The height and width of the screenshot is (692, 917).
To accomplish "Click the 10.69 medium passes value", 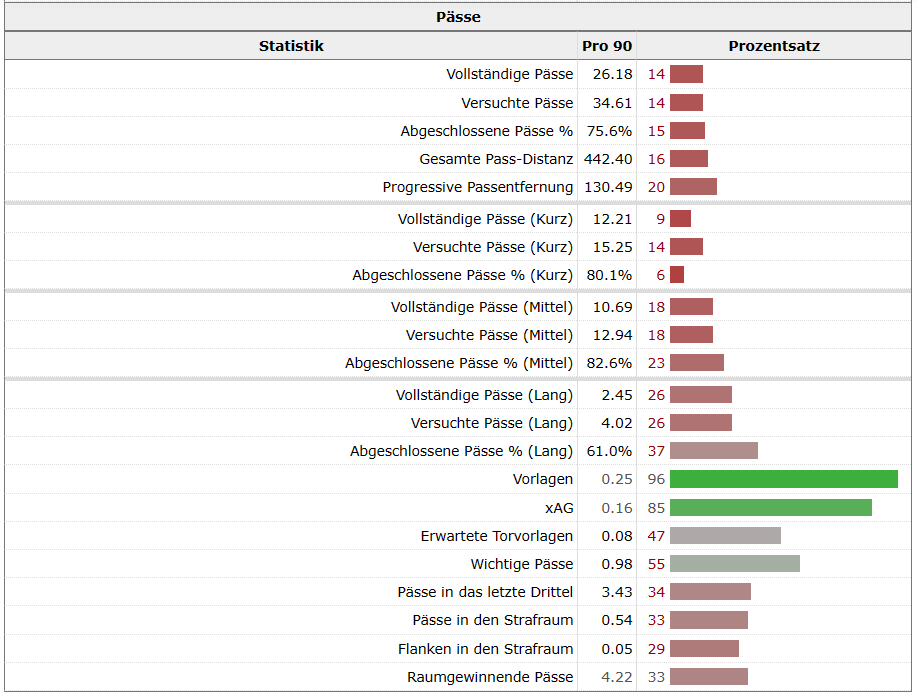I will tap(612, 307).
